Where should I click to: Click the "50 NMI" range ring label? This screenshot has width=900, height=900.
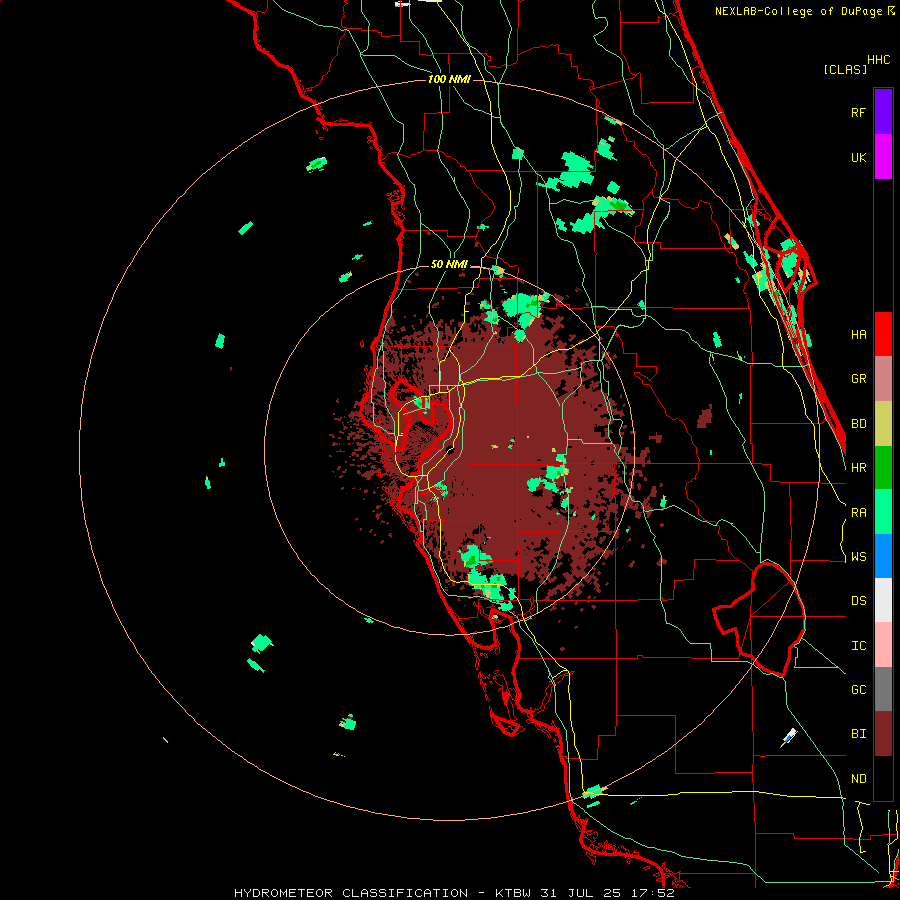coord(449,265)
